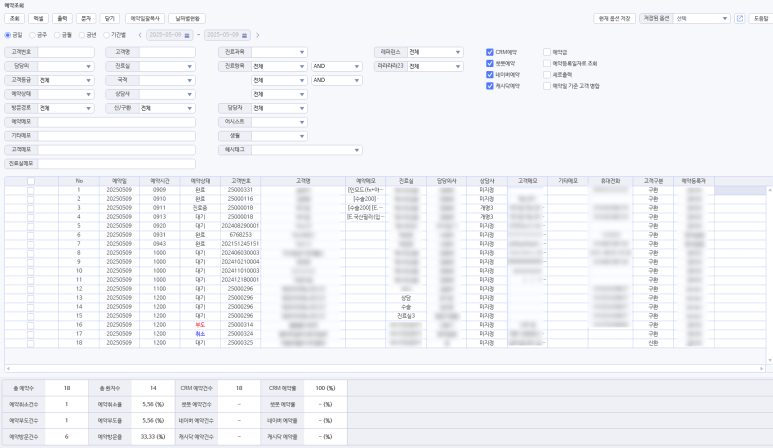This screenshot has width=773, height=448.
Task: Click the red 부도 status in row 16
Action: [200, 325]
